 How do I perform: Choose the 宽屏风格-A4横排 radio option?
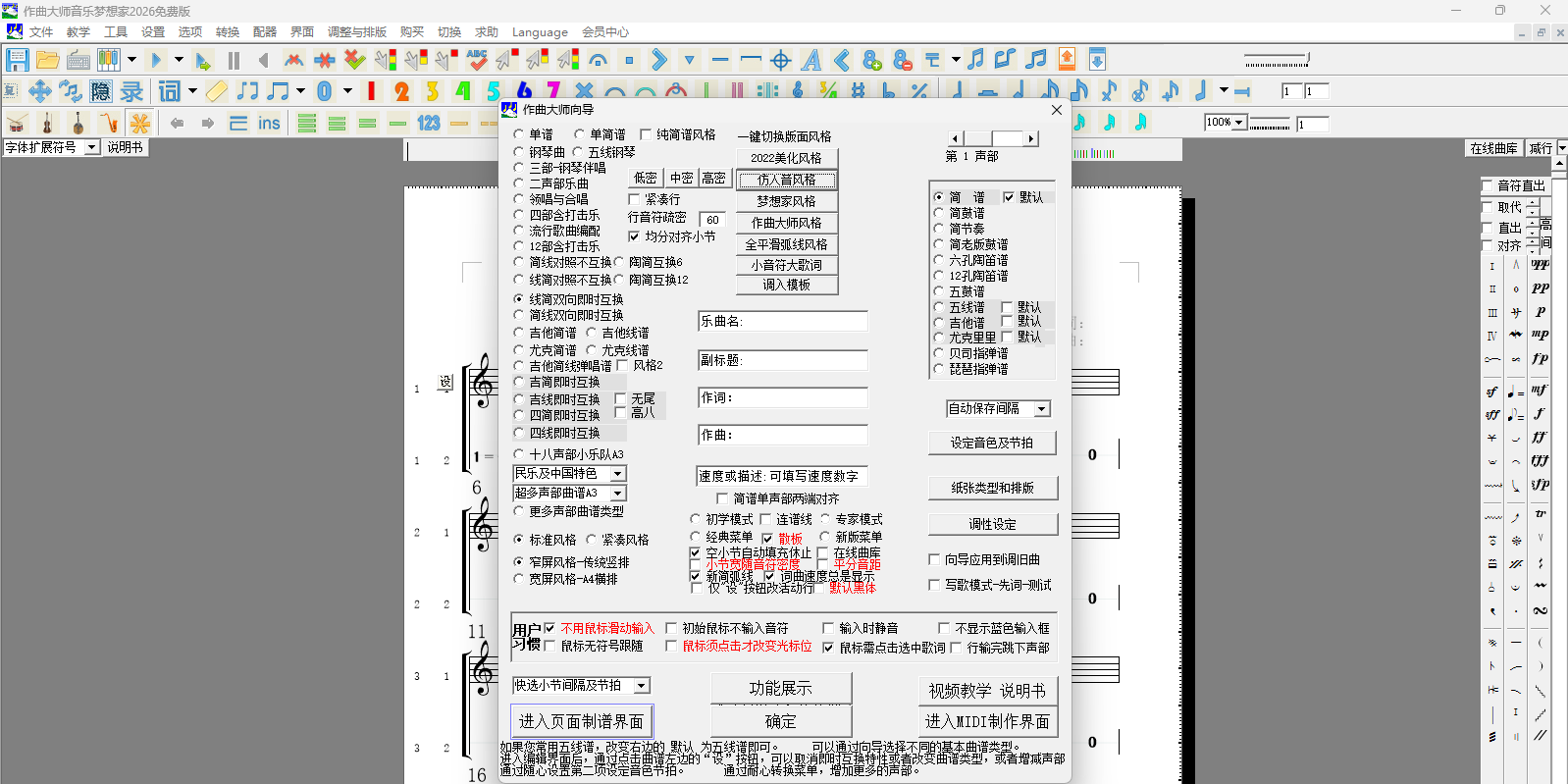tap(520, 579)
